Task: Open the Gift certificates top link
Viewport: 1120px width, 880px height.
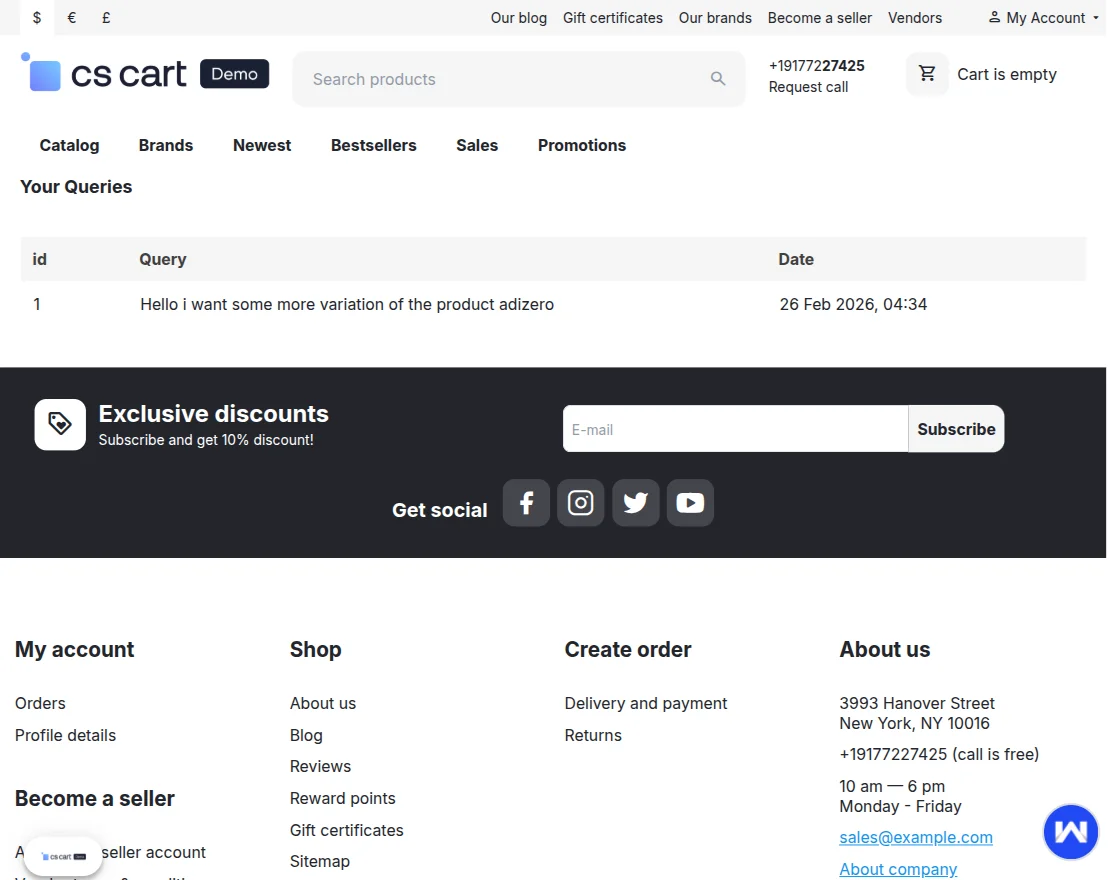Action: (x=612, y=18)
